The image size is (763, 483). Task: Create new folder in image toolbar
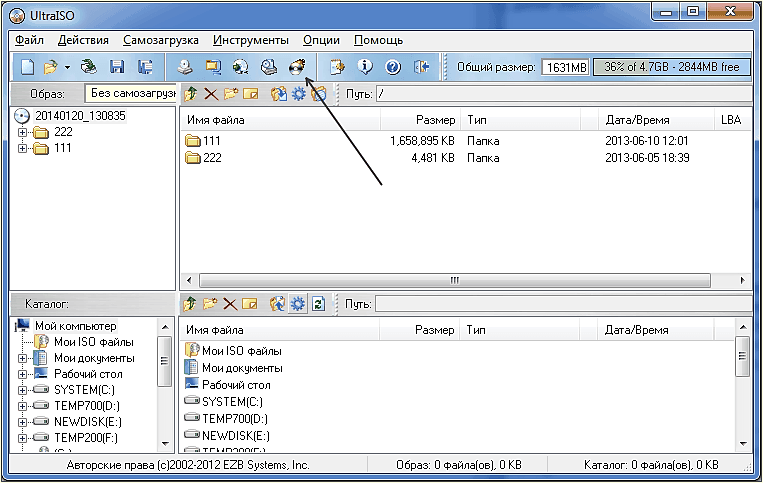pos(231,93)
